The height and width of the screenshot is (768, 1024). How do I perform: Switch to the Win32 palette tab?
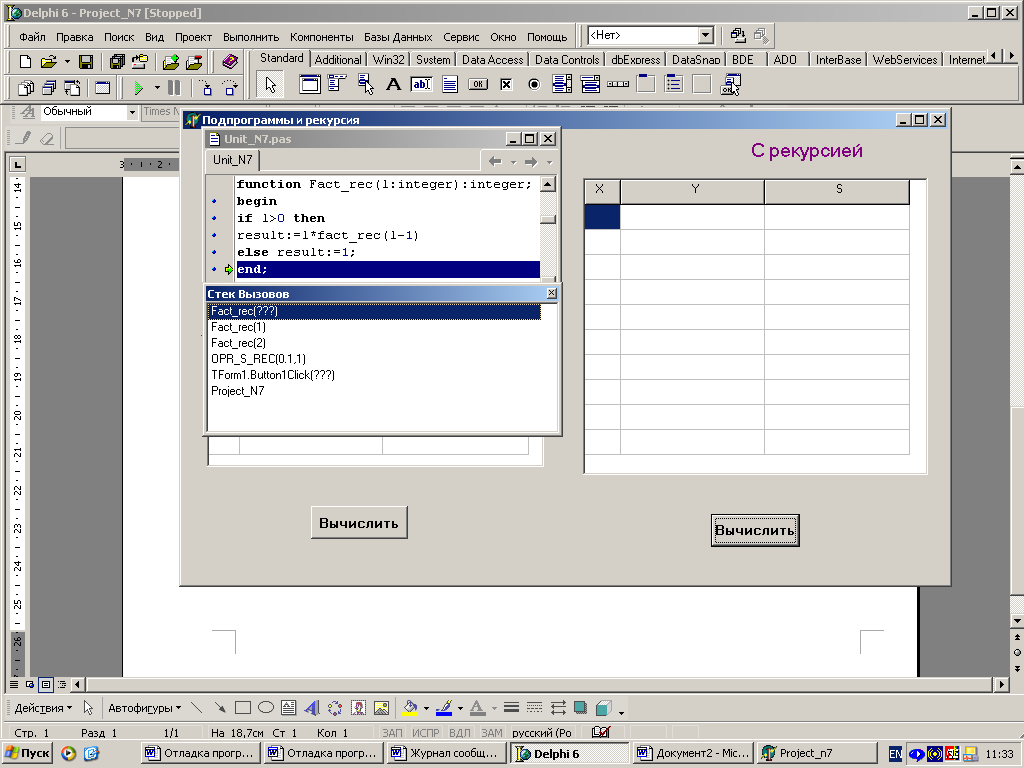[x=389, y=59]
